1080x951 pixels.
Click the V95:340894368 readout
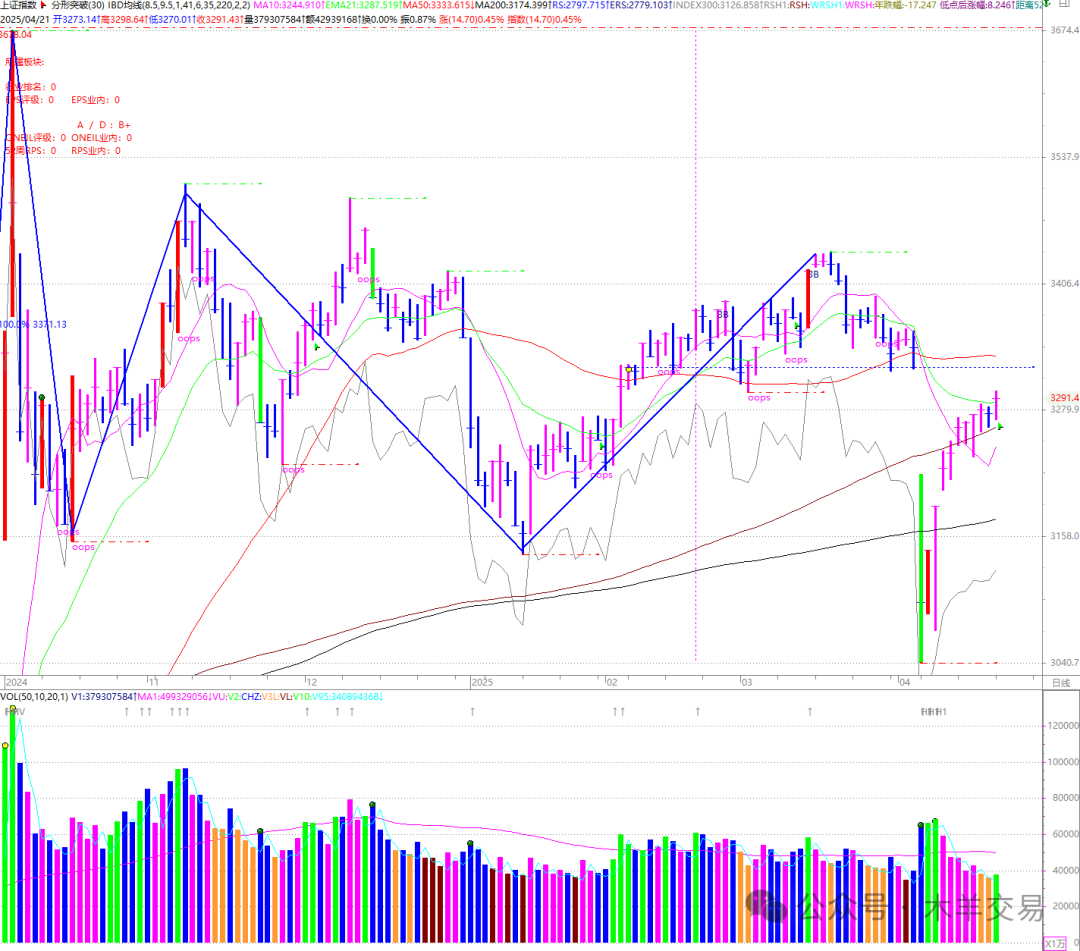point(348,697)
